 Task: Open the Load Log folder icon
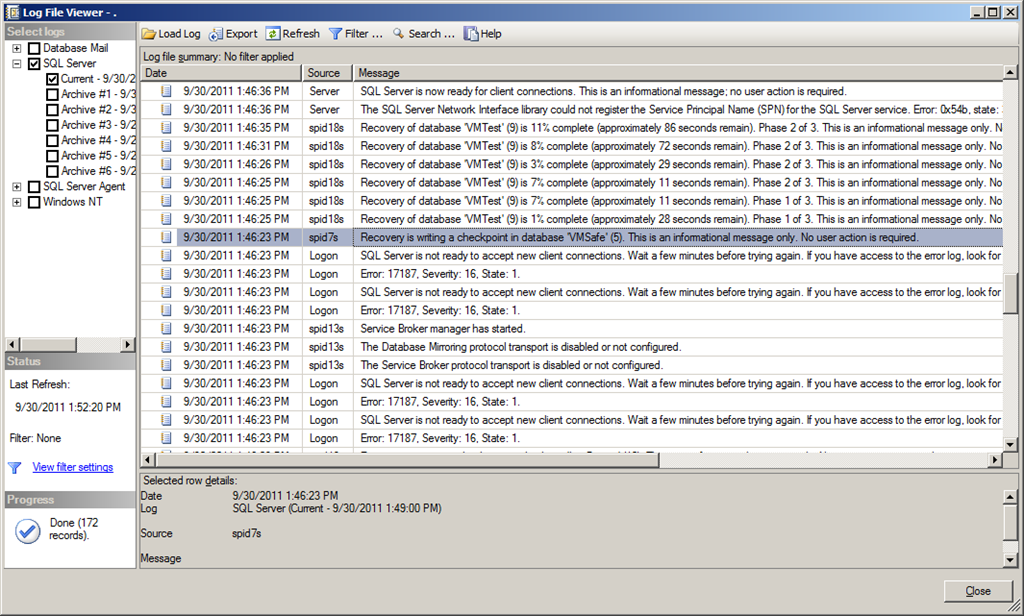click(x=149, y=34)
